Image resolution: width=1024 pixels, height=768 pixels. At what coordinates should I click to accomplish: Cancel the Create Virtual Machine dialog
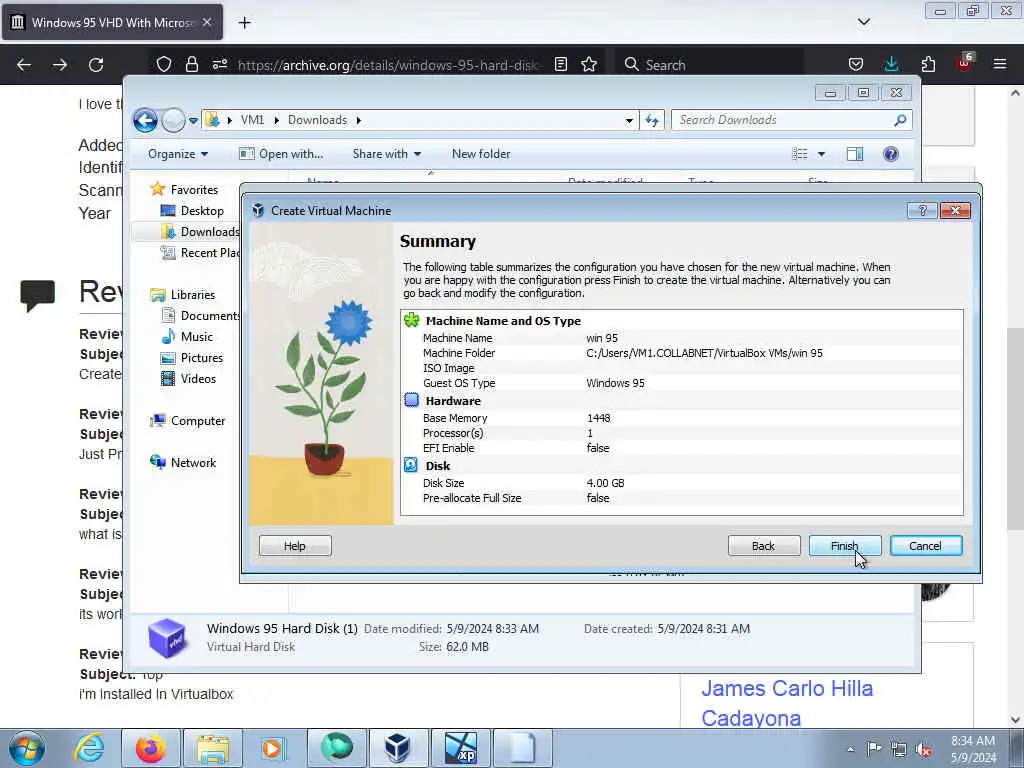(x=925, y=545)
